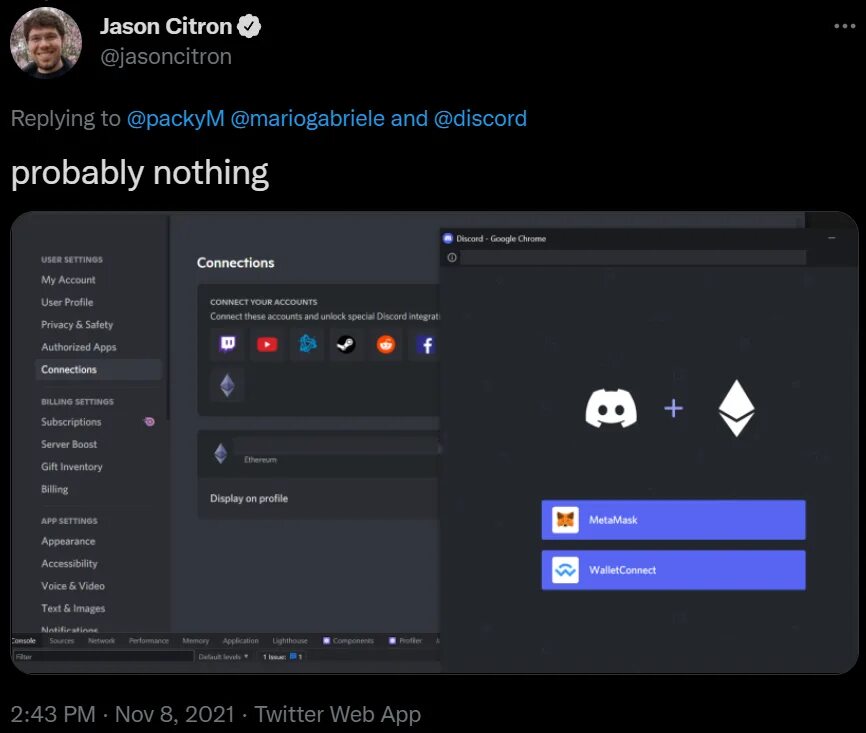Open the Jason Citron display name
This screenshot has height=733, width=866.
coord(166,27)
